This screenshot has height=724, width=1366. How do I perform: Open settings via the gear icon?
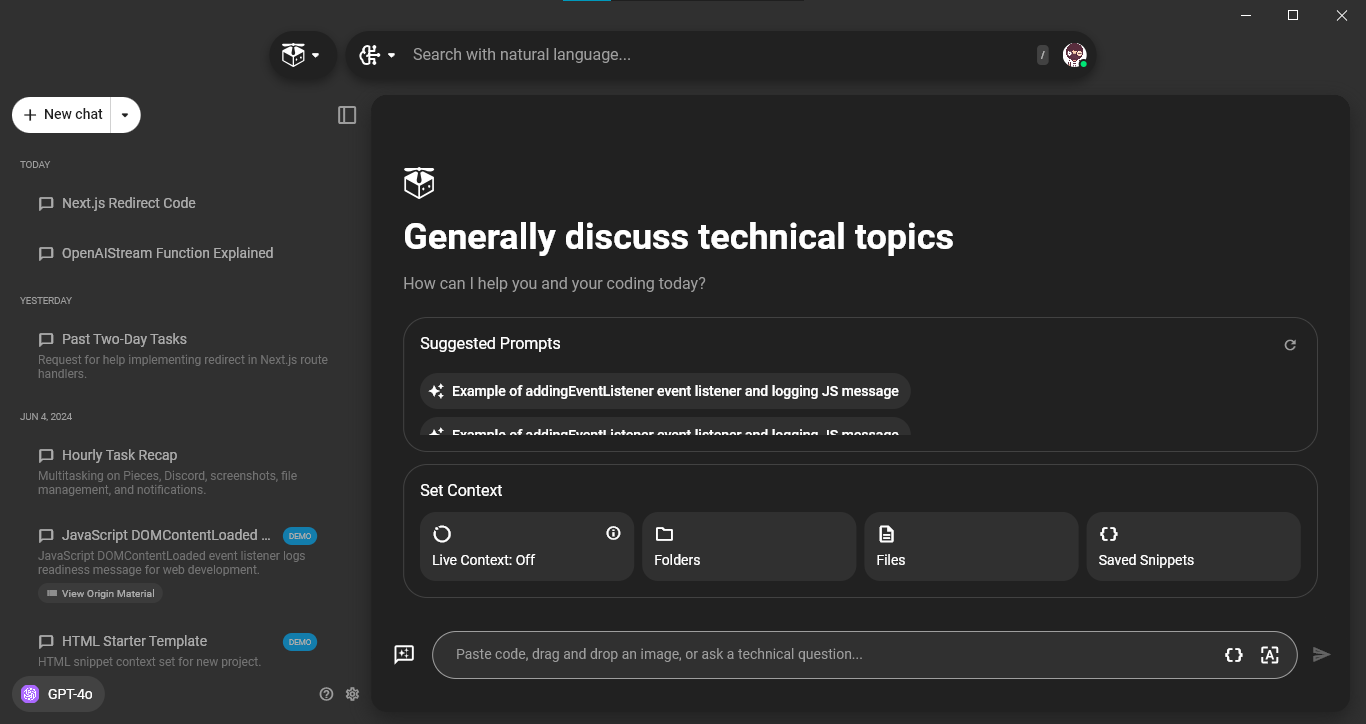click(352, 694)
